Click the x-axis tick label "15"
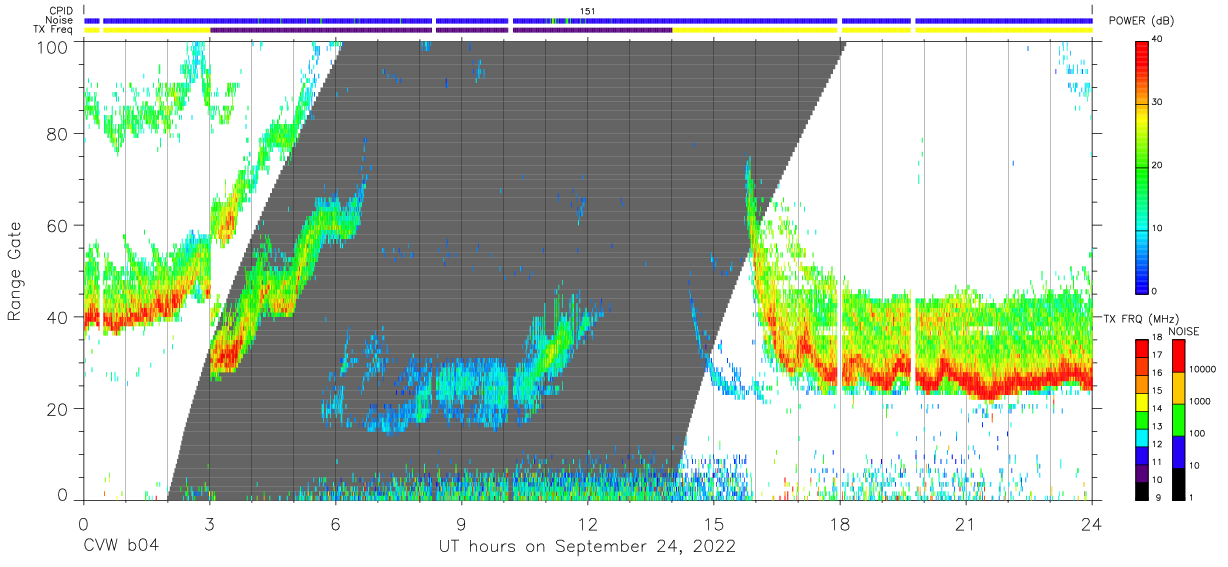1228x567 pixels. [x=714, y=523]
